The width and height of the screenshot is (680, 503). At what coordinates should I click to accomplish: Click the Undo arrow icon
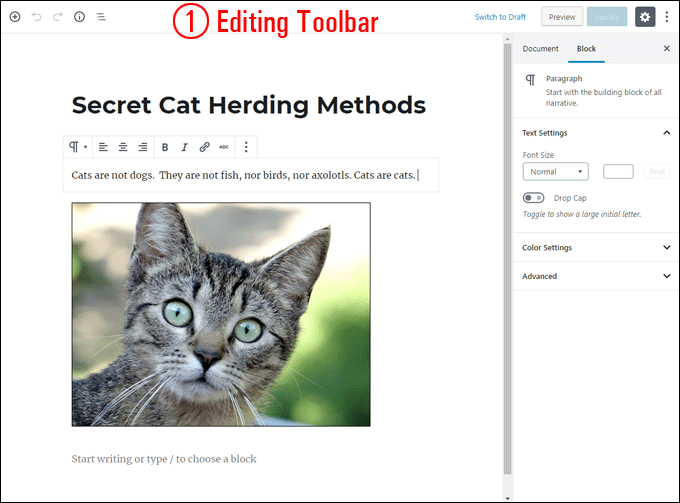36,17
